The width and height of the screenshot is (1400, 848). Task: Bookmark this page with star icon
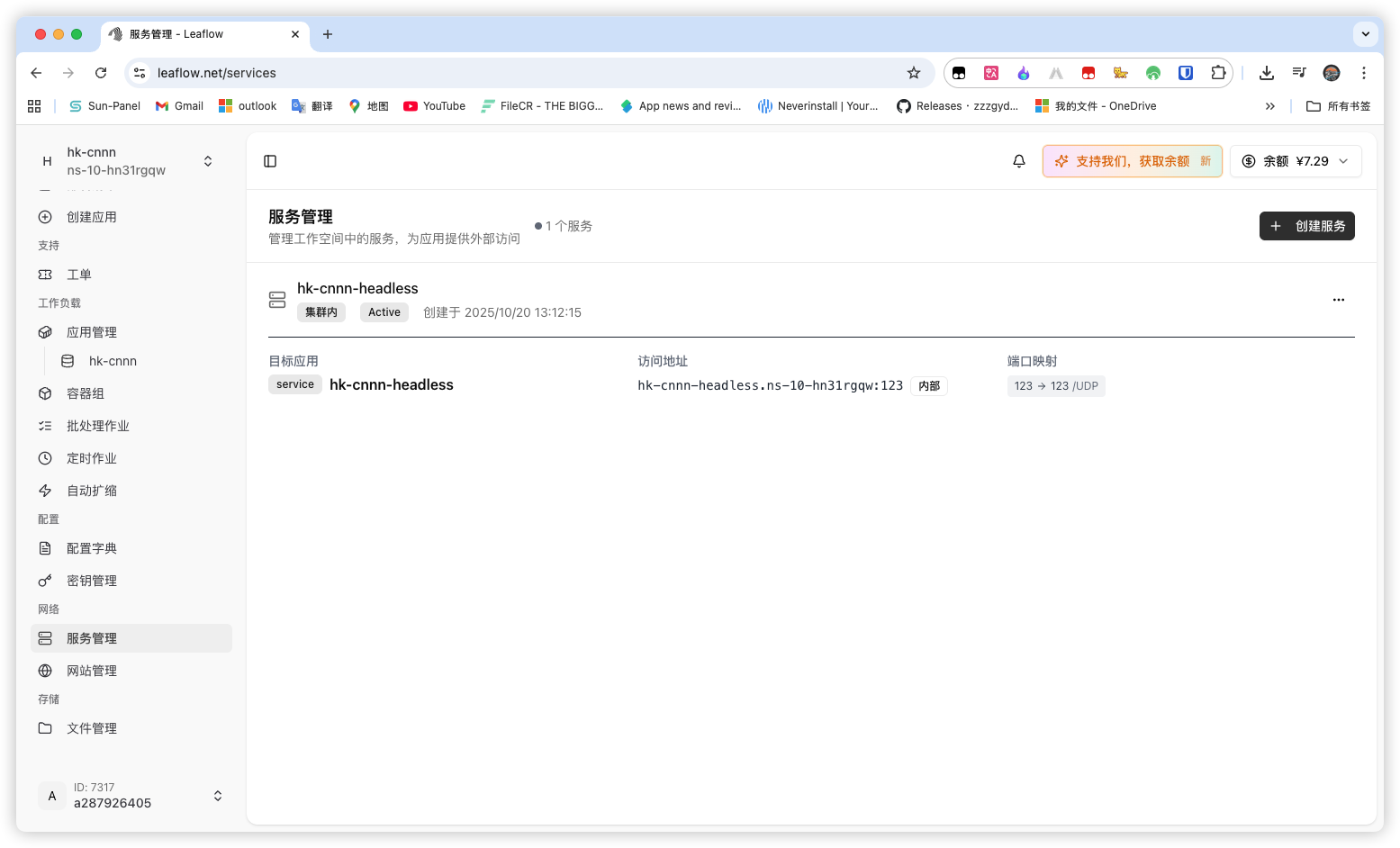914,73
